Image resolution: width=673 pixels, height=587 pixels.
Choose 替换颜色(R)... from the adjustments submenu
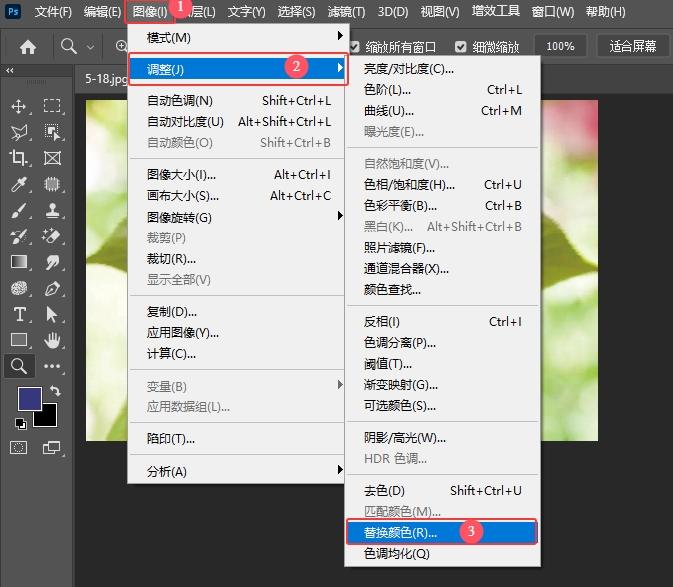coord(442,533)
